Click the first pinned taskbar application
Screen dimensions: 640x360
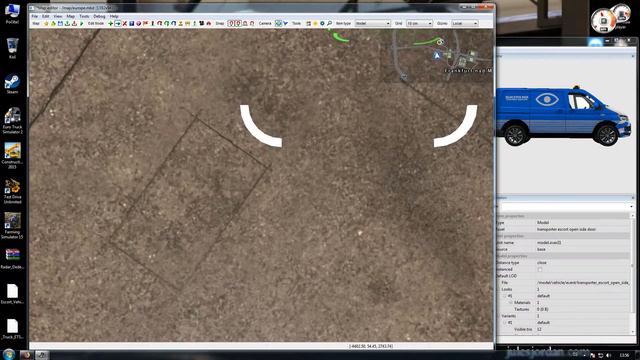click(x=27, y=355)
